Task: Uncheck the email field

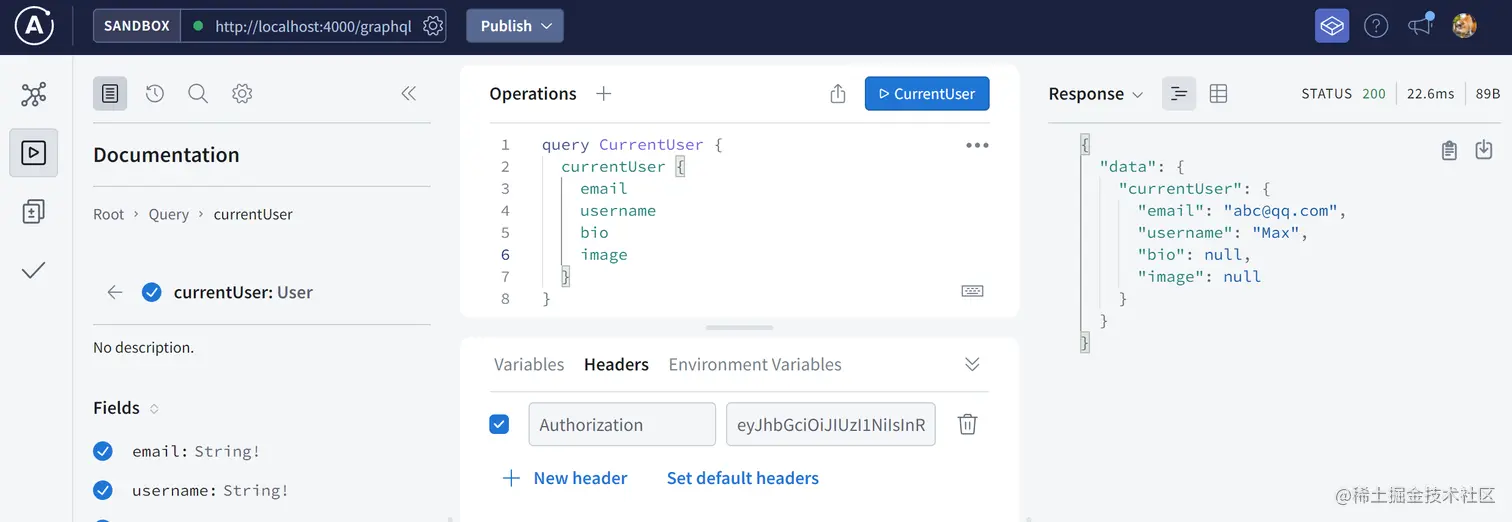Action: (103, 451)
